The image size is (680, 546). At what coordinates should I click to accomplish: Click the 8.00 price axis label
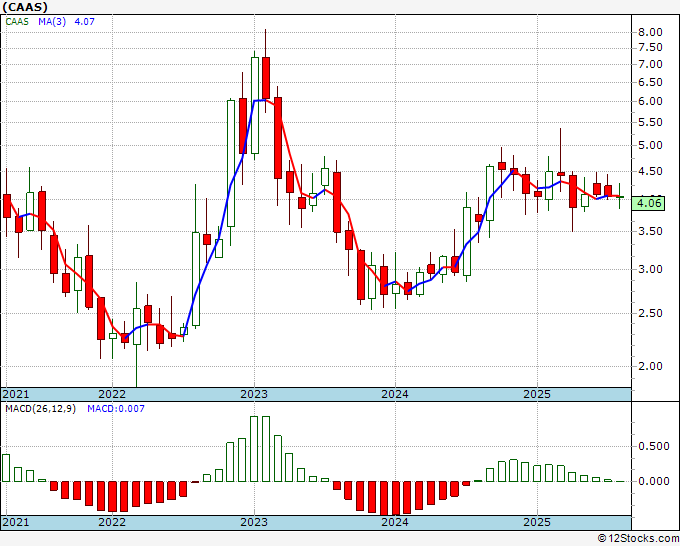[x=650, y=32]
